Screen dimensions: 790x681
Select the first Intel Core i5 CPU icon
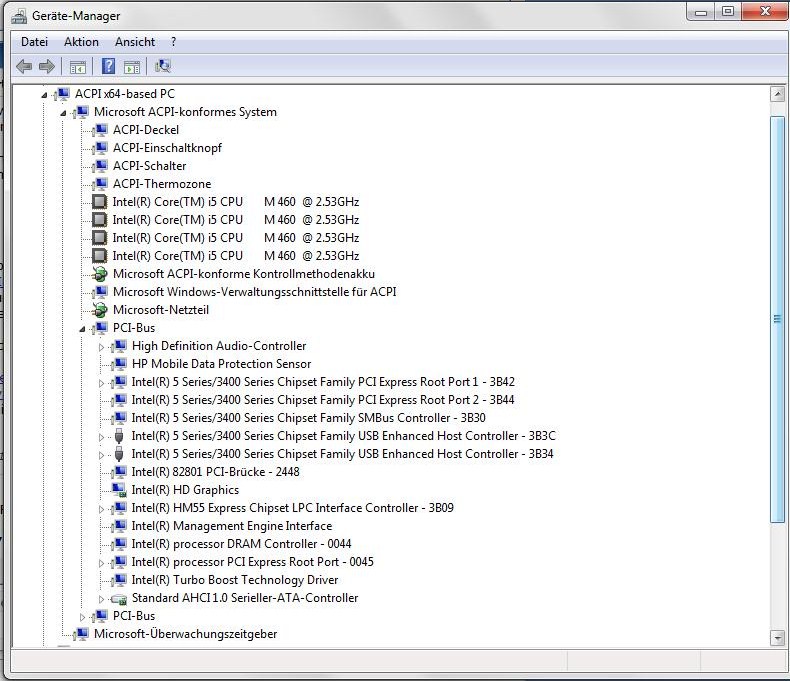(99, 202)
